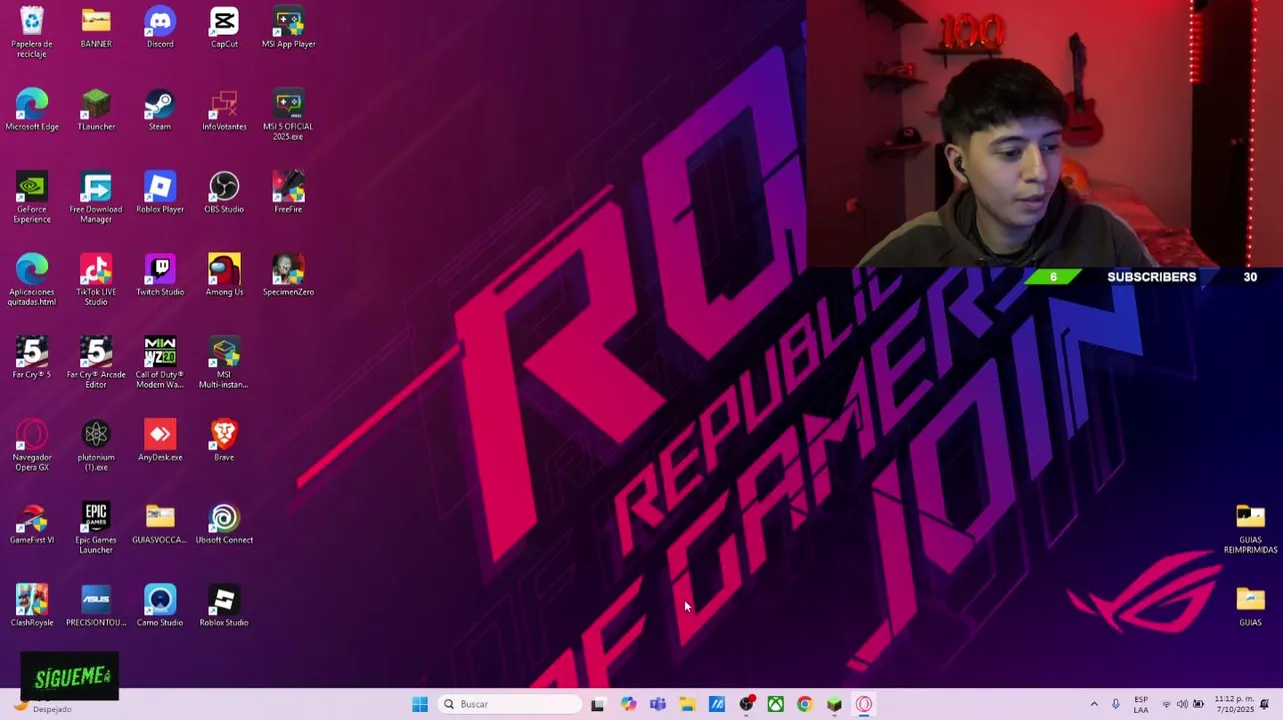The image size is (1283, 720).
Task: Switch the ESP LAA input language
Action: pos(1141,704)
